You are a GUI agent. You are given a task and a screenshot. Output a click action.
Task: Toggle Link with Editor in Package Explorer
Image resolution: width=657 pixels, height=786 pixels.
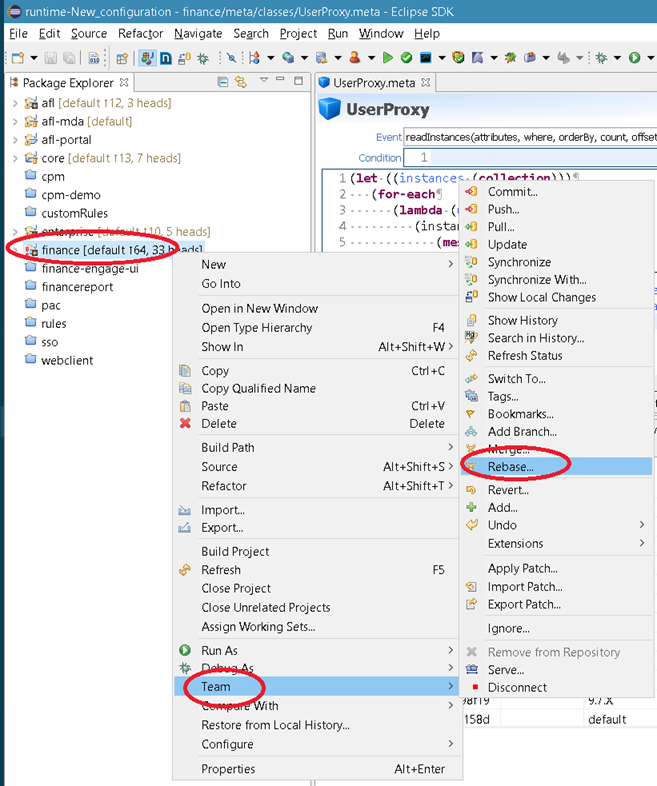tap(241, 82)
